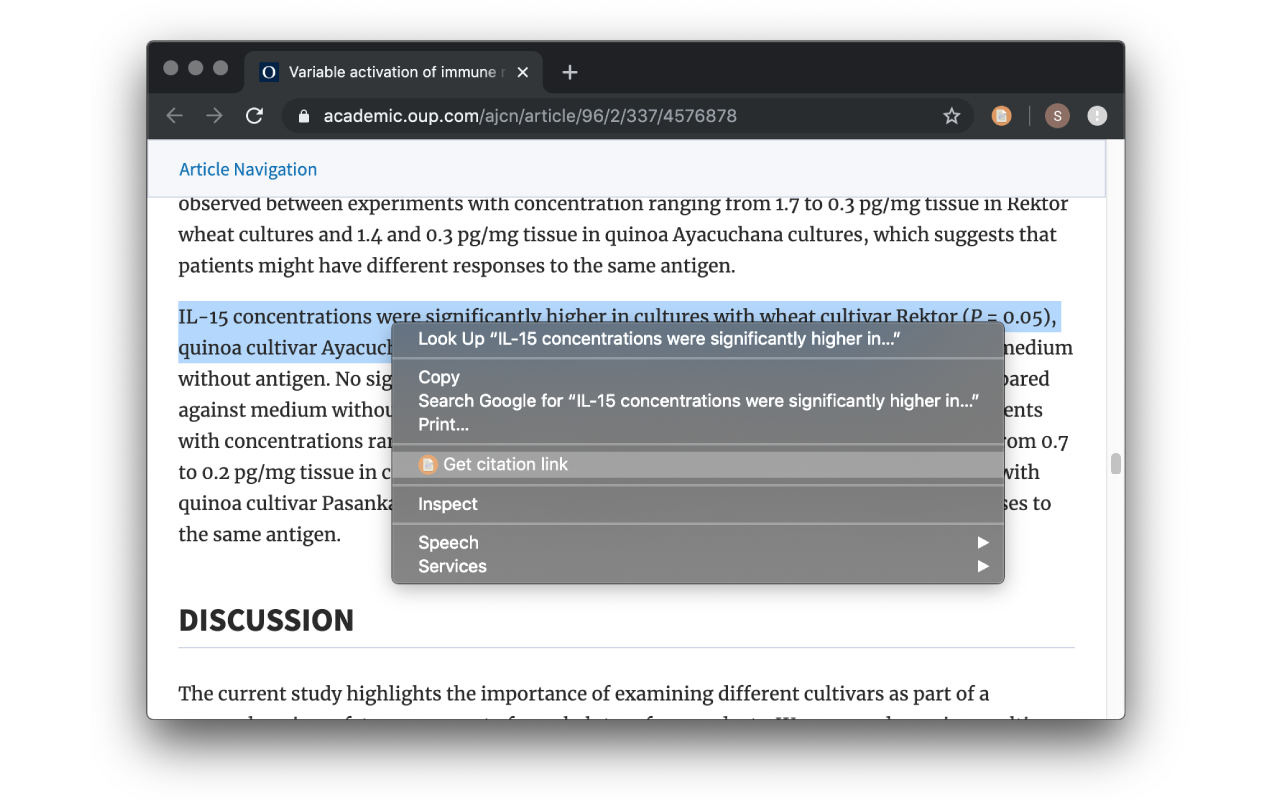Expand the Speech submenu
The height and width of the screenshot is (800, 1280).
point(698,543)
